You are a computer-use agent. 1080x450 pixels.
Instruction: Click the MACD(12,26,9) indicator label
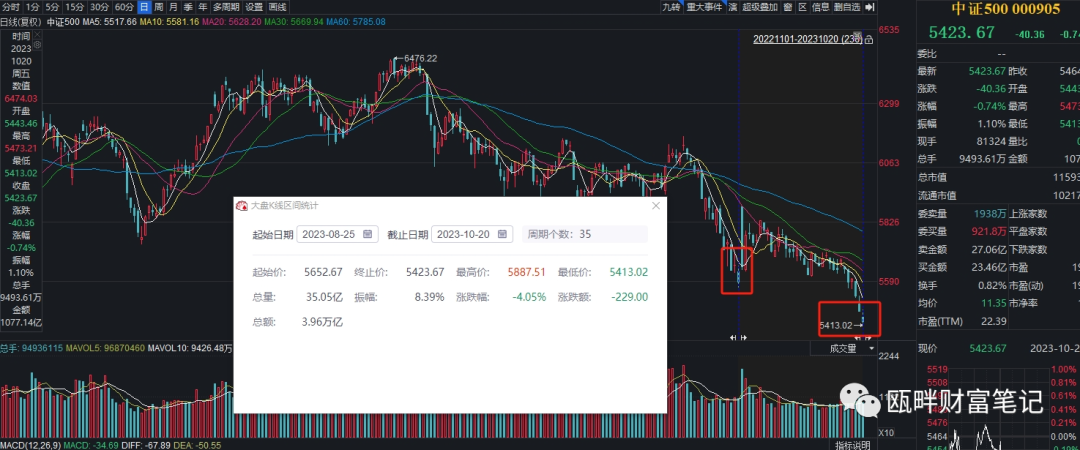[x=30, y=444]
